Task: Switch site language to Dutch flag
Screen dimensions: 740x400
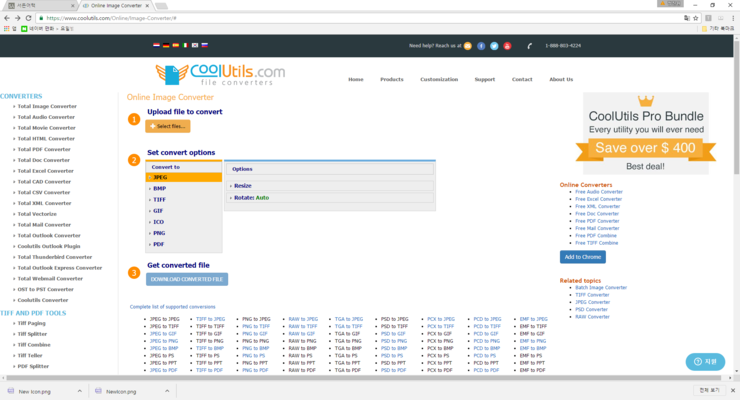Action: pos(156,45)
